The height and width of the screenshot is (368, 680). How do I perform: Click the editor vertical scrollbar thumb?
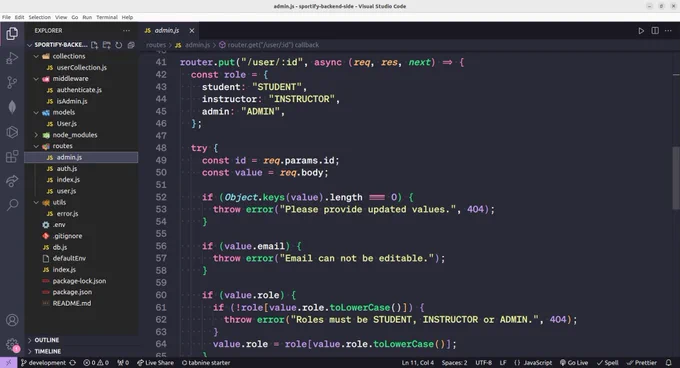pos(676,177)
